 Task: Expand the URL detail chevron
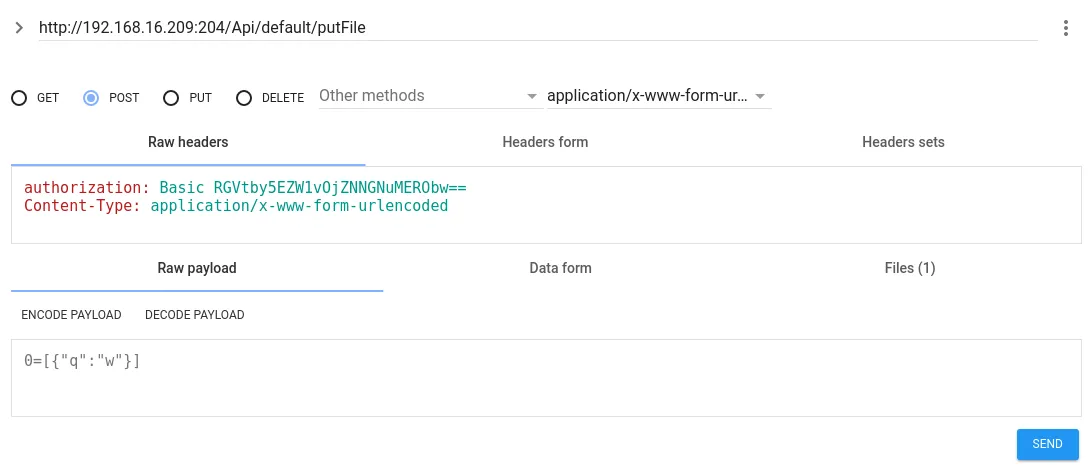point(19,28)
